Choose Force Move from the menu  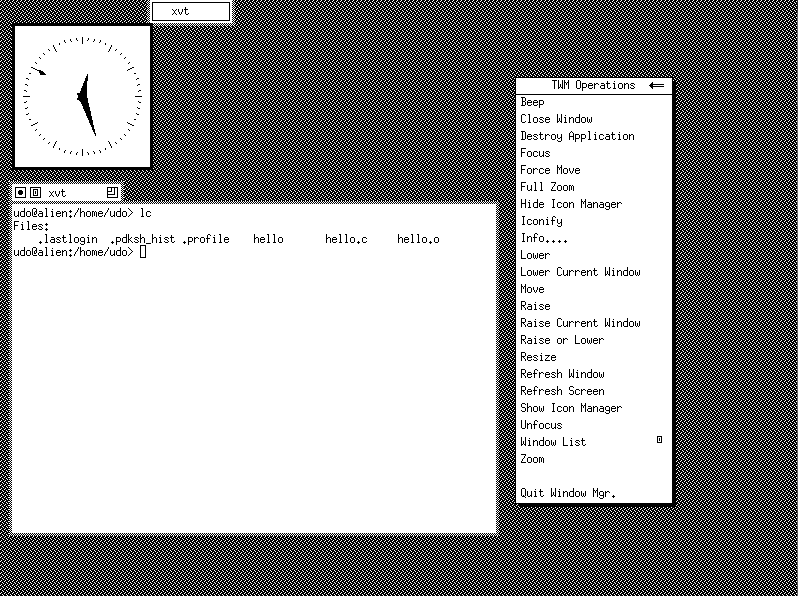[594, 170]
